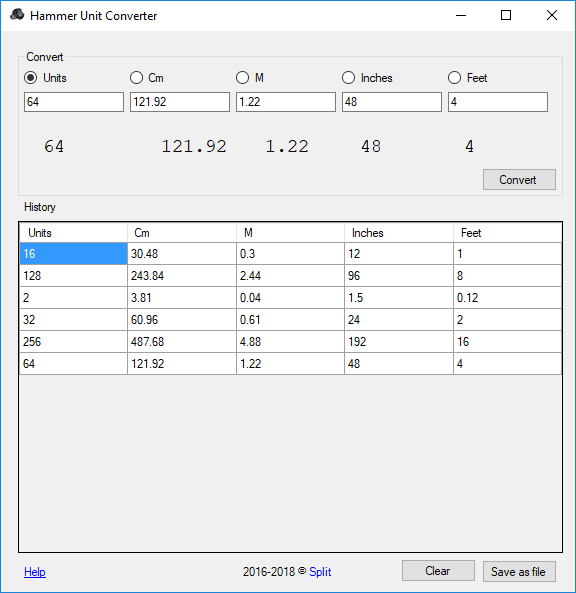Click the Clear button
Viewport: 576px width, 593px height.
[438, 571]
